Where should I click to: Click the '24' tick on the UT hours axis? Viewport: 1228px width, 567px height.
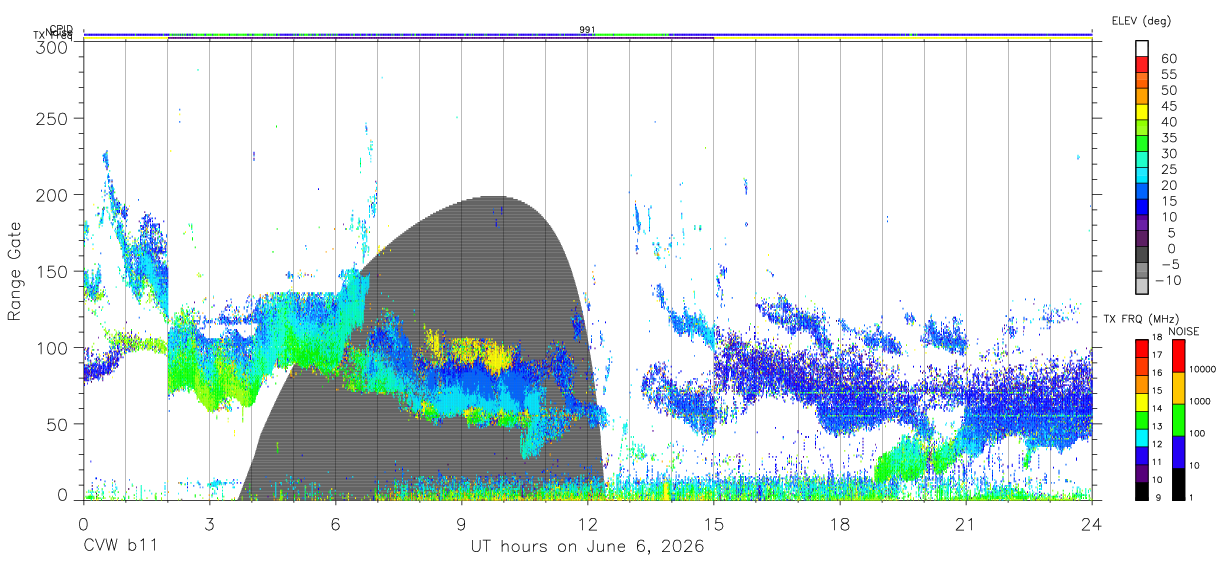tap(1091, 523)
